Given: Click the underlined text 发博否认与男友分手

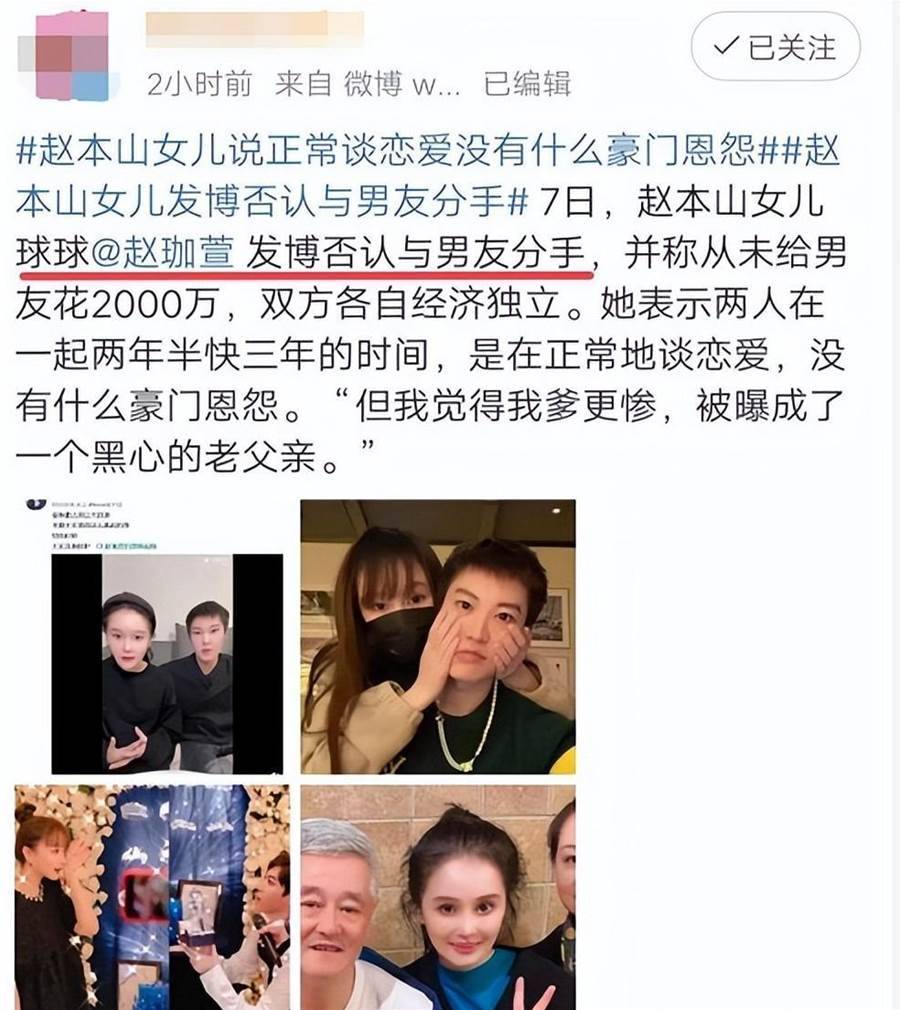Looking at the screenshot, I should [x=416, y=252].
